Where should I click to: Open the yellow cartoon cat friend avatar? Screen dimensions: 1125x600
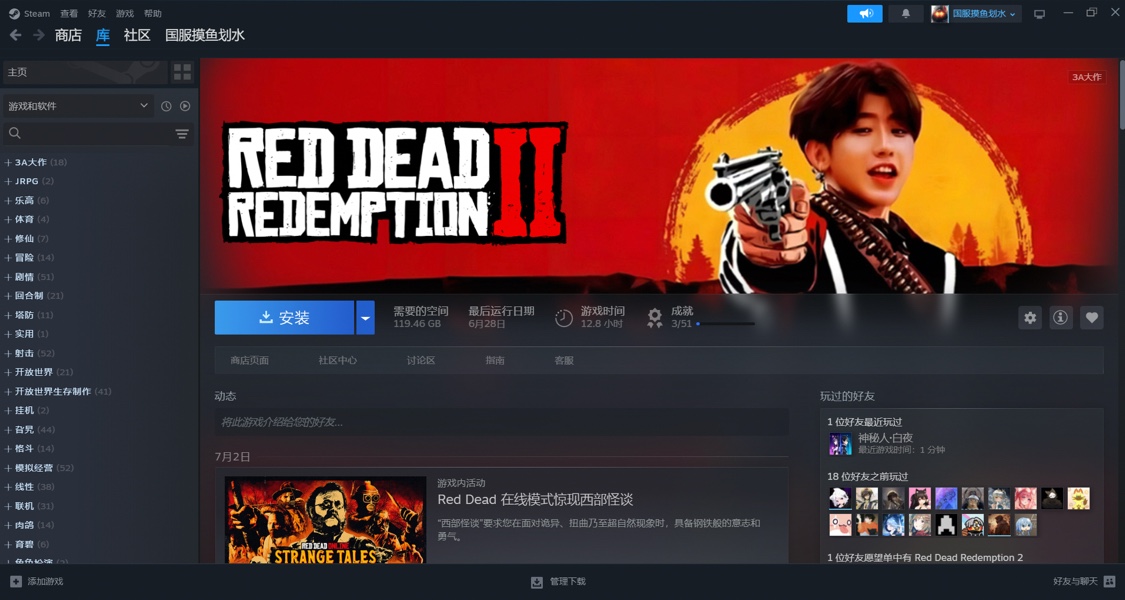click(x=1078, y=498)
